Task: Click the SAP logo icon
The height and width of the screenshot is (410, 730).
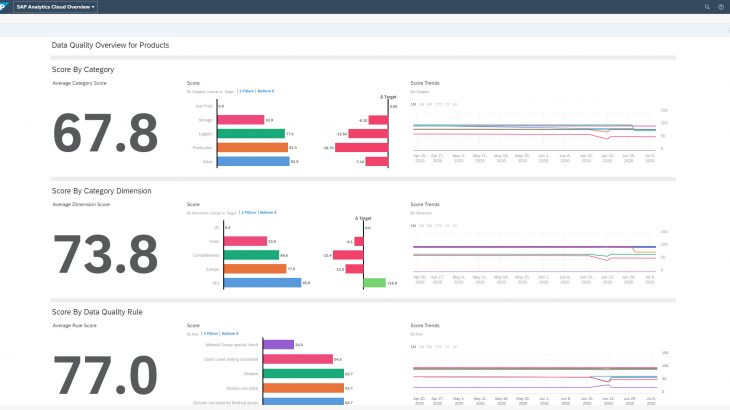Action: click(7, 6)
